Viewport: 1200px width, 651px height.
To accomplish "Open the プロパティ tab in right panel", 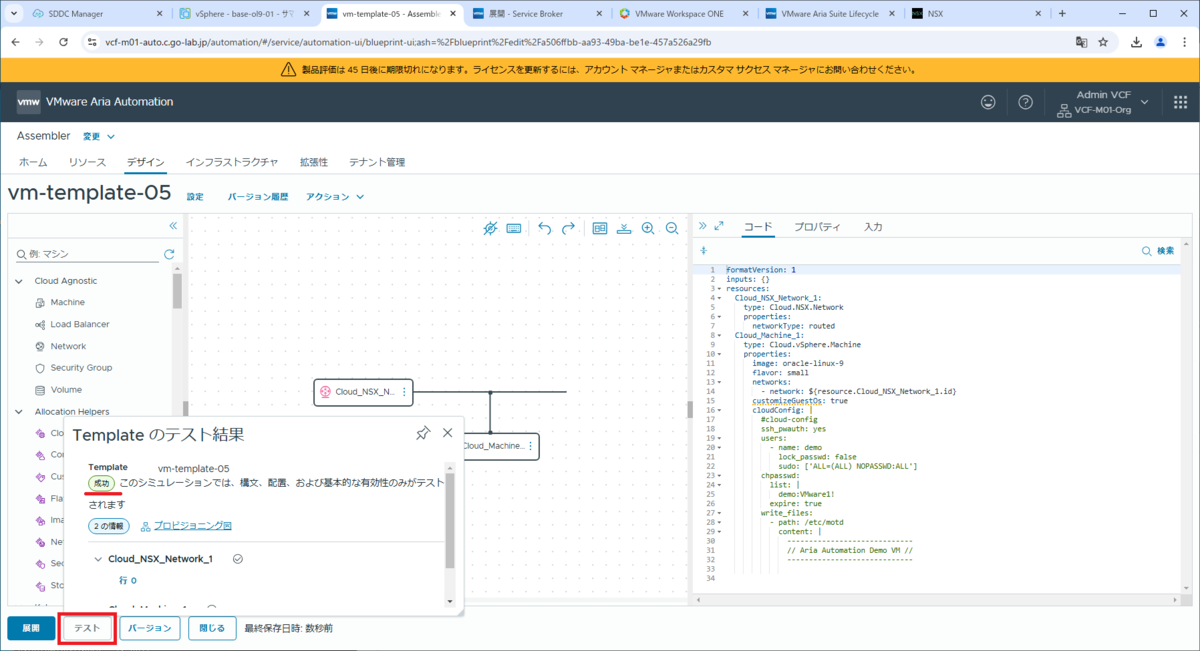I will click(x=817, y=227).
